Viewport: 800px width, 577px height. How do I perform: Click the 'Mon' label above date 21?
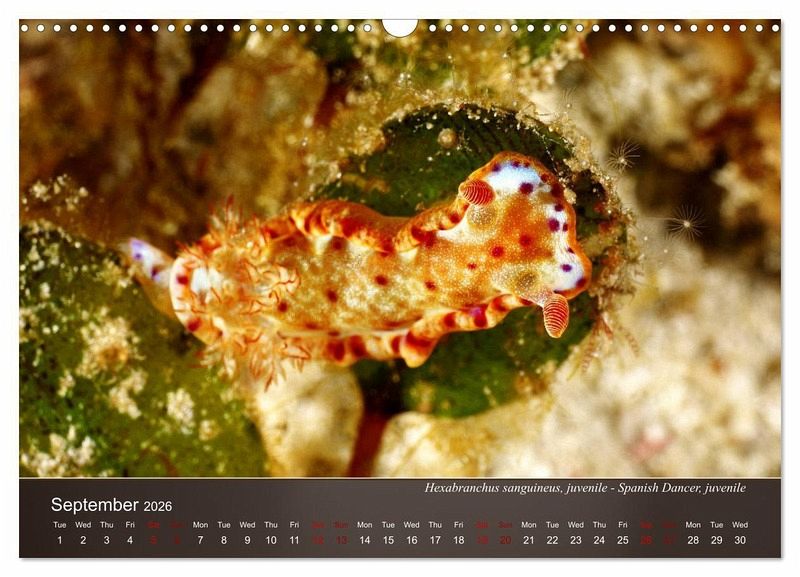[529, 524]
